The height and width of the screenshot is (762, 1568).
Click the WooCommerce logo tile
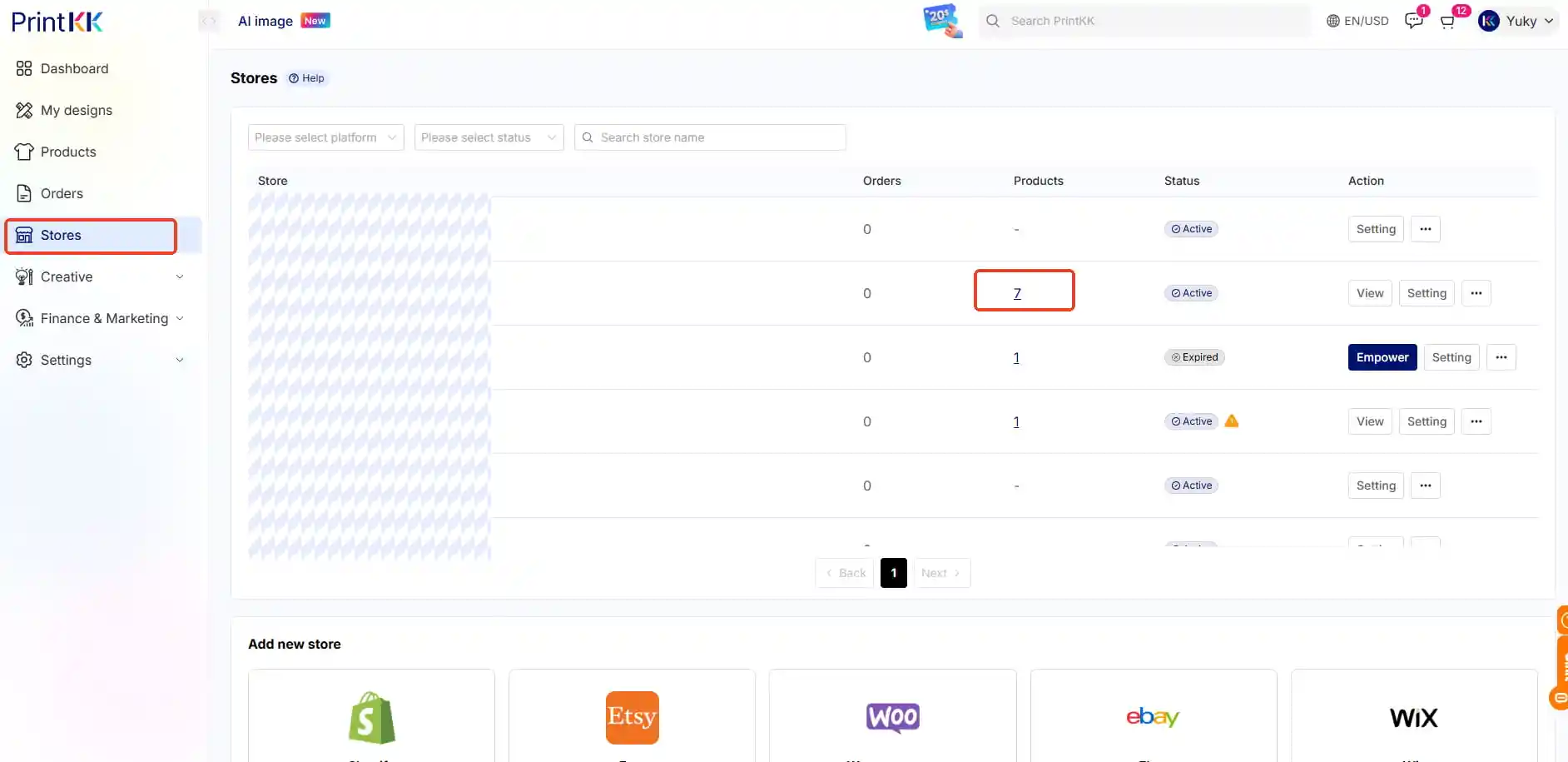coord(892,717)
